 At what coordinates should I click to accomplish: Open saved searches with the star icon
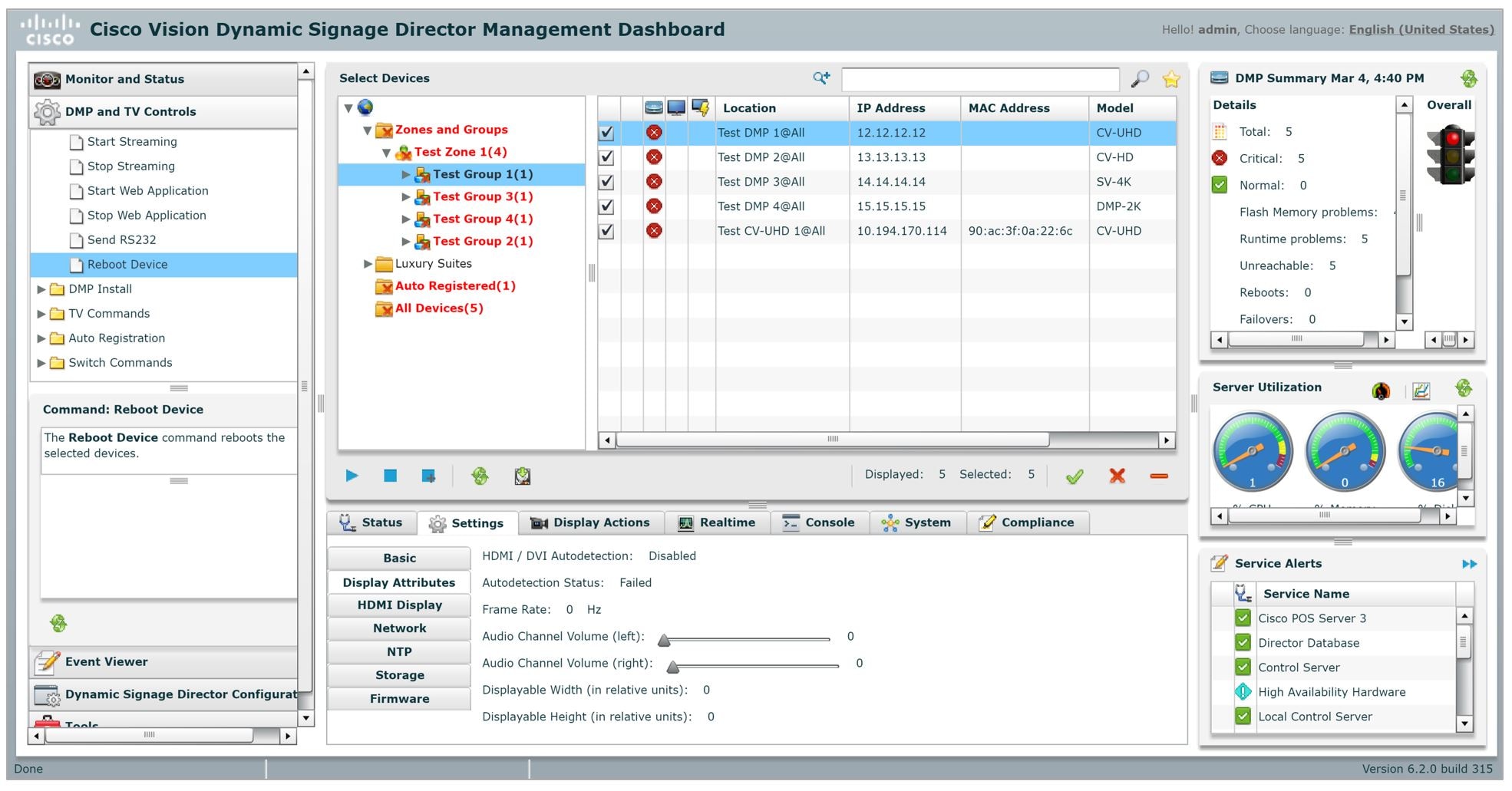point(1170,78)
